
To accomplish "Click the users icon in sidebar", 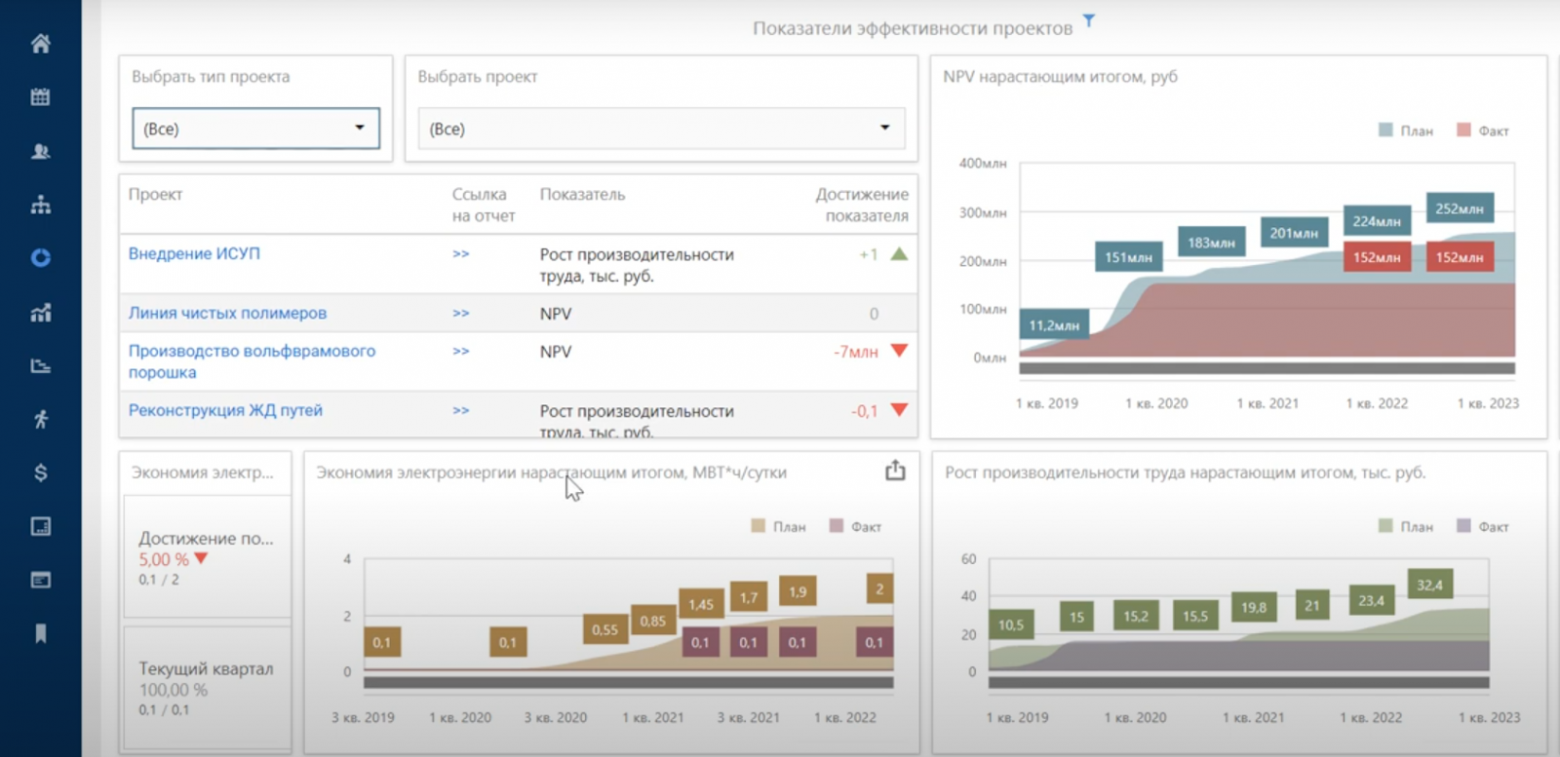I will (x=41, y=152).
